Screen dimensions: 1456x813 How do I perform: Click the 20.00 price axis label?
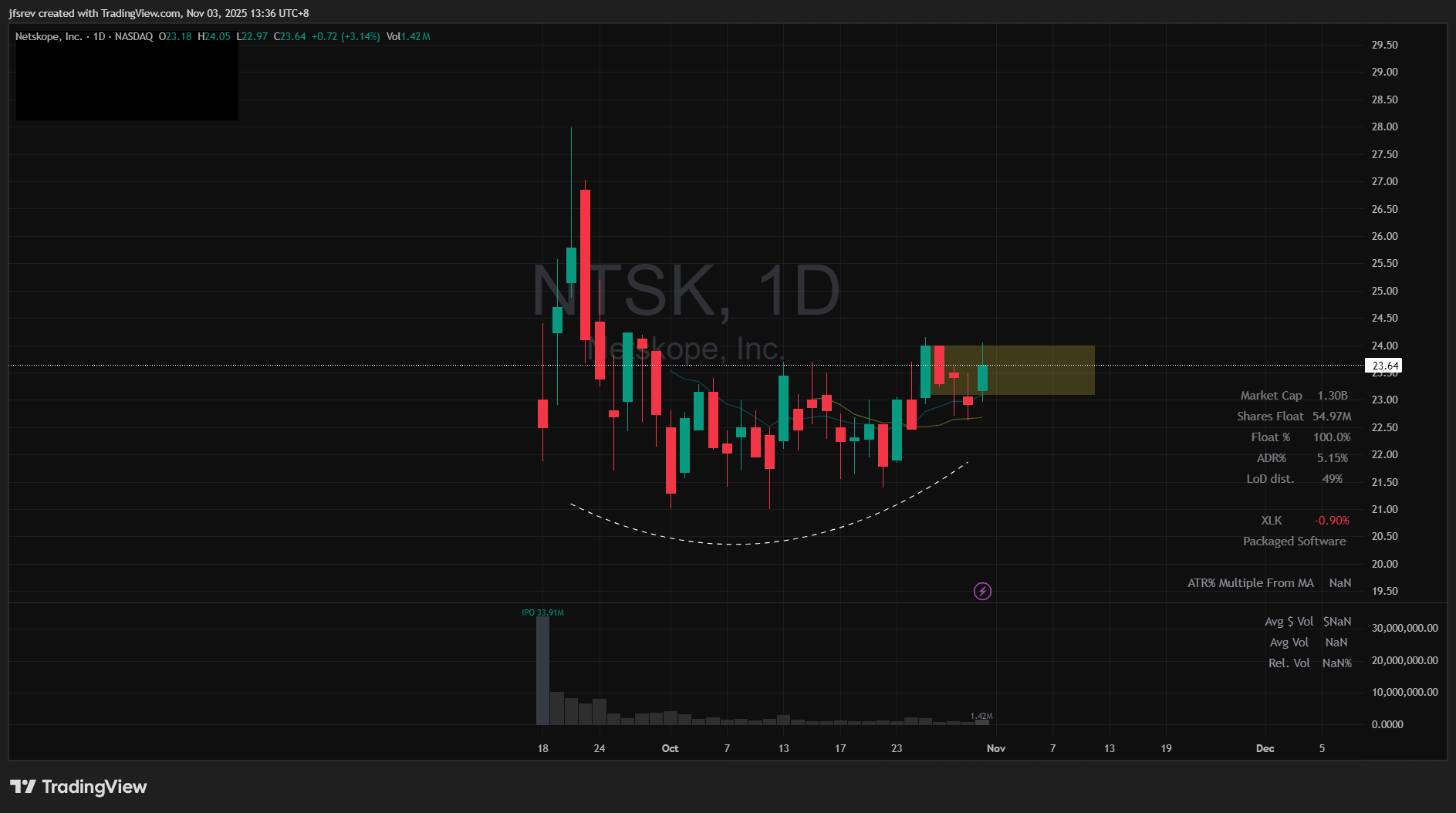pyautogui.click(x=1384, y=564)
